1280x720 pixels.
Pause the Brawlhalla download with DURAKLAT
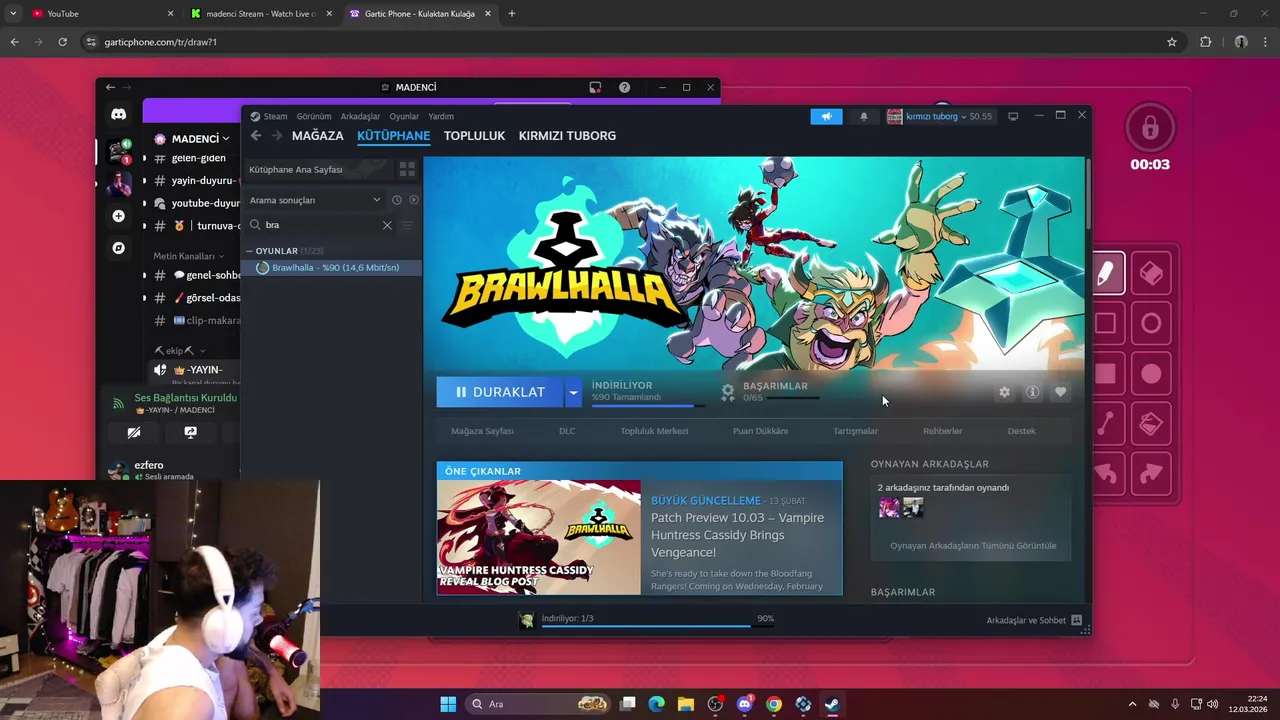click(x=500, y=392)
